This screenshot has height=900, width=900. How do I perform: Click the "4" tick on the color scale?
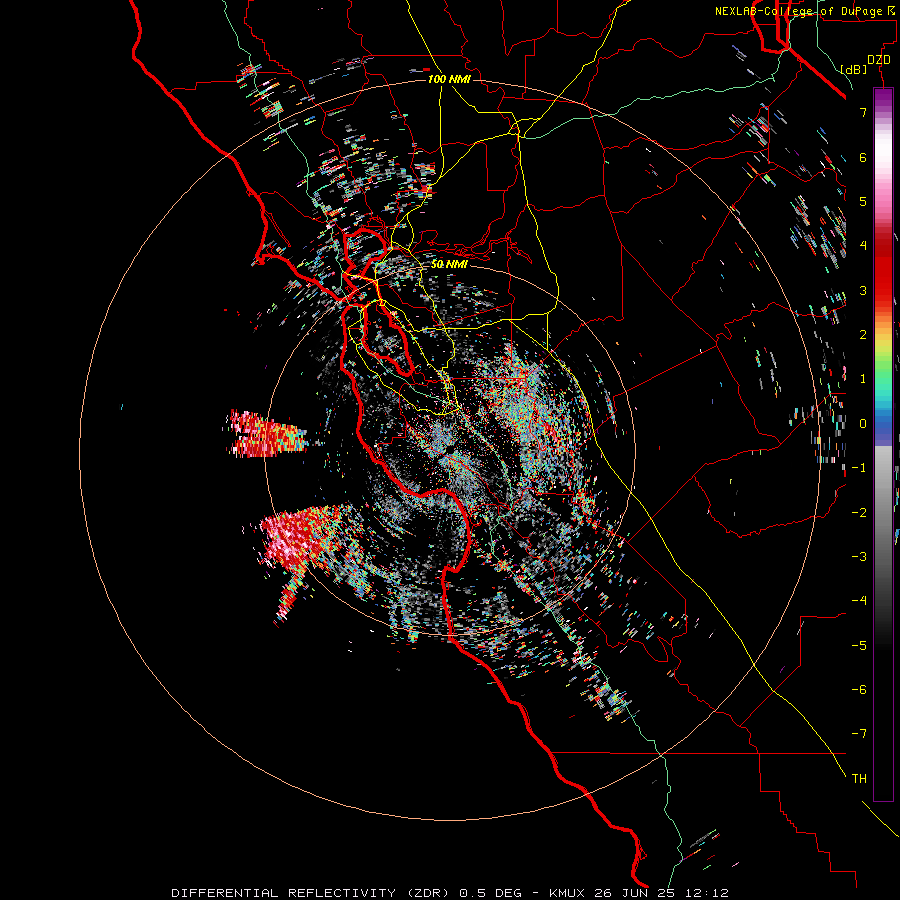[x=863, y=246]
